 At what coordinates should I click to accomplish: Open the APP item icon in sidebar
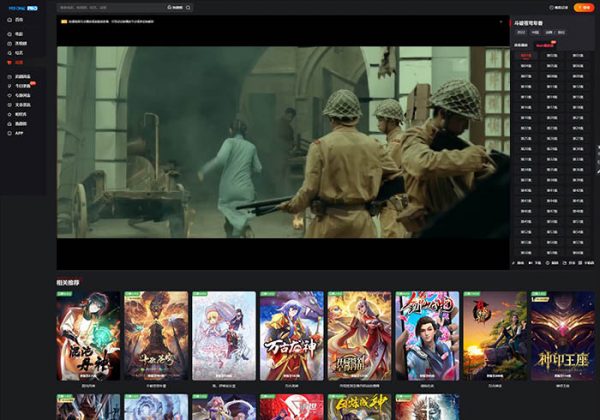tap(9, 131)
